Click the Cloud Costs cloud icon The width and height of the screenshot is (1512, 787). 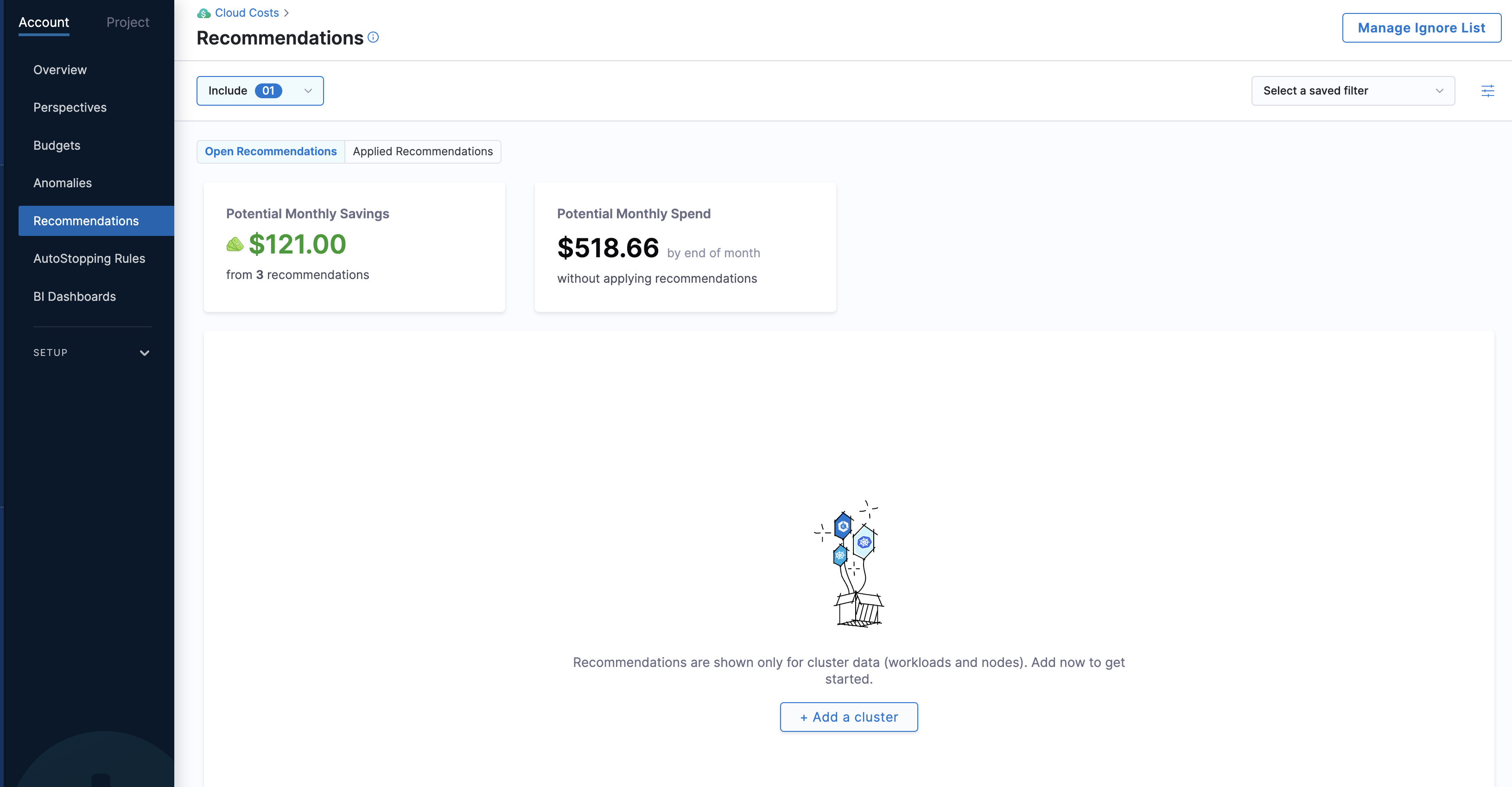(x=203, y=13)
